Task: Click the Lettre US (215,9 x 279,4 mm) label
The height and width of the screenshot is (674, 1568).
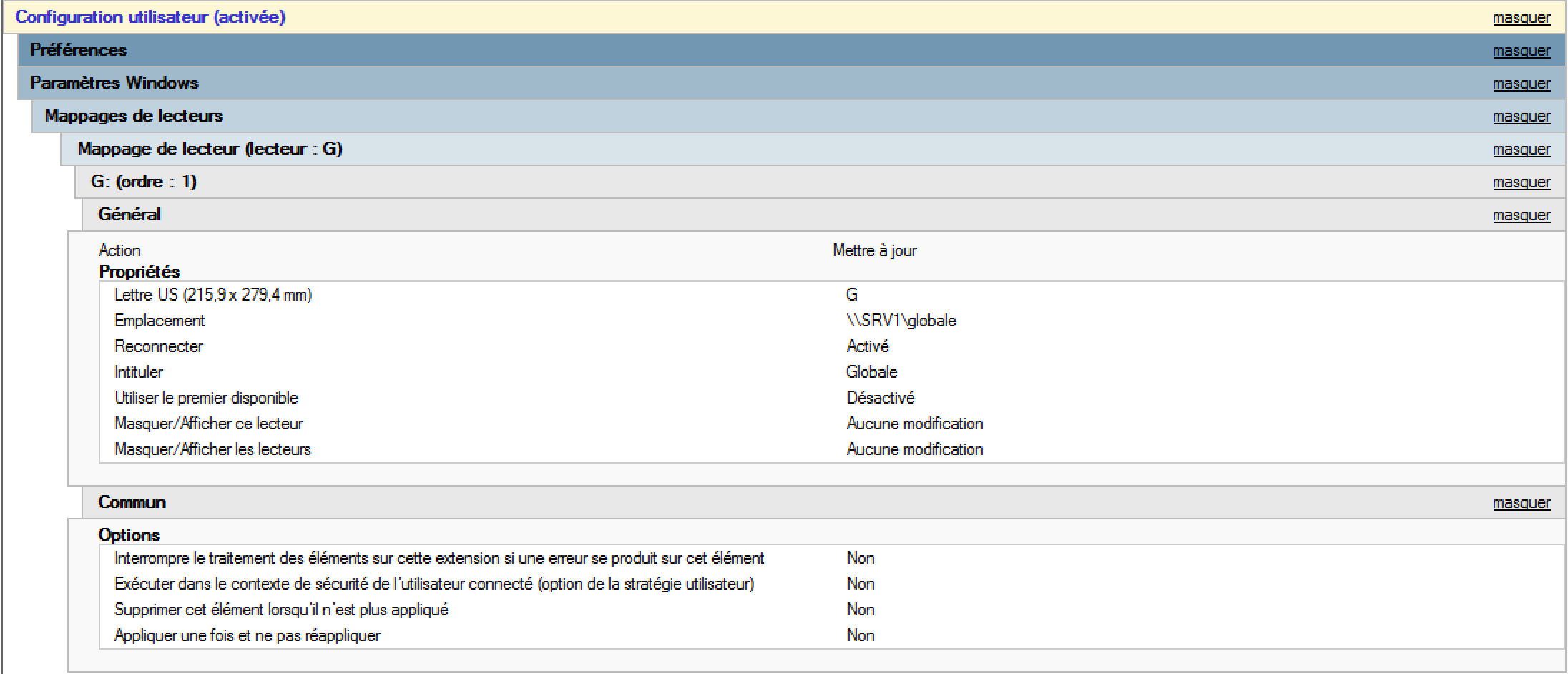Action: click(213, 295)
